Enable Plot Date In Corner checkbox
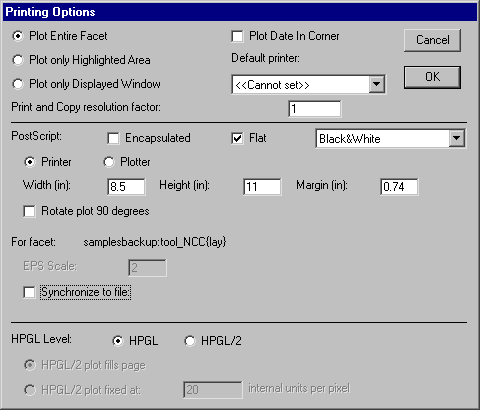 (x=237, y=36)
